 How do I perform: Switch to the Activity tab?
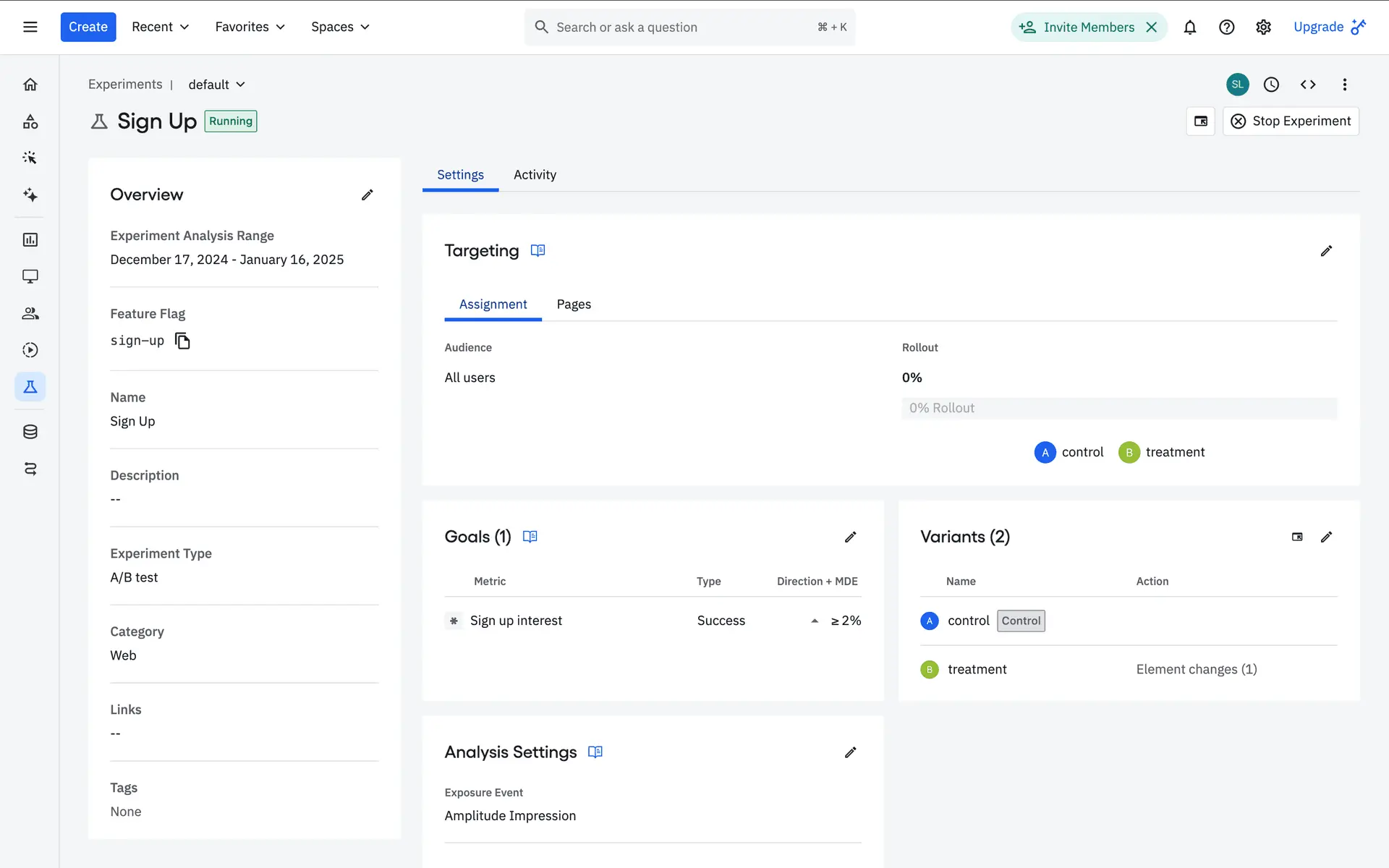[x=535, y=174]
